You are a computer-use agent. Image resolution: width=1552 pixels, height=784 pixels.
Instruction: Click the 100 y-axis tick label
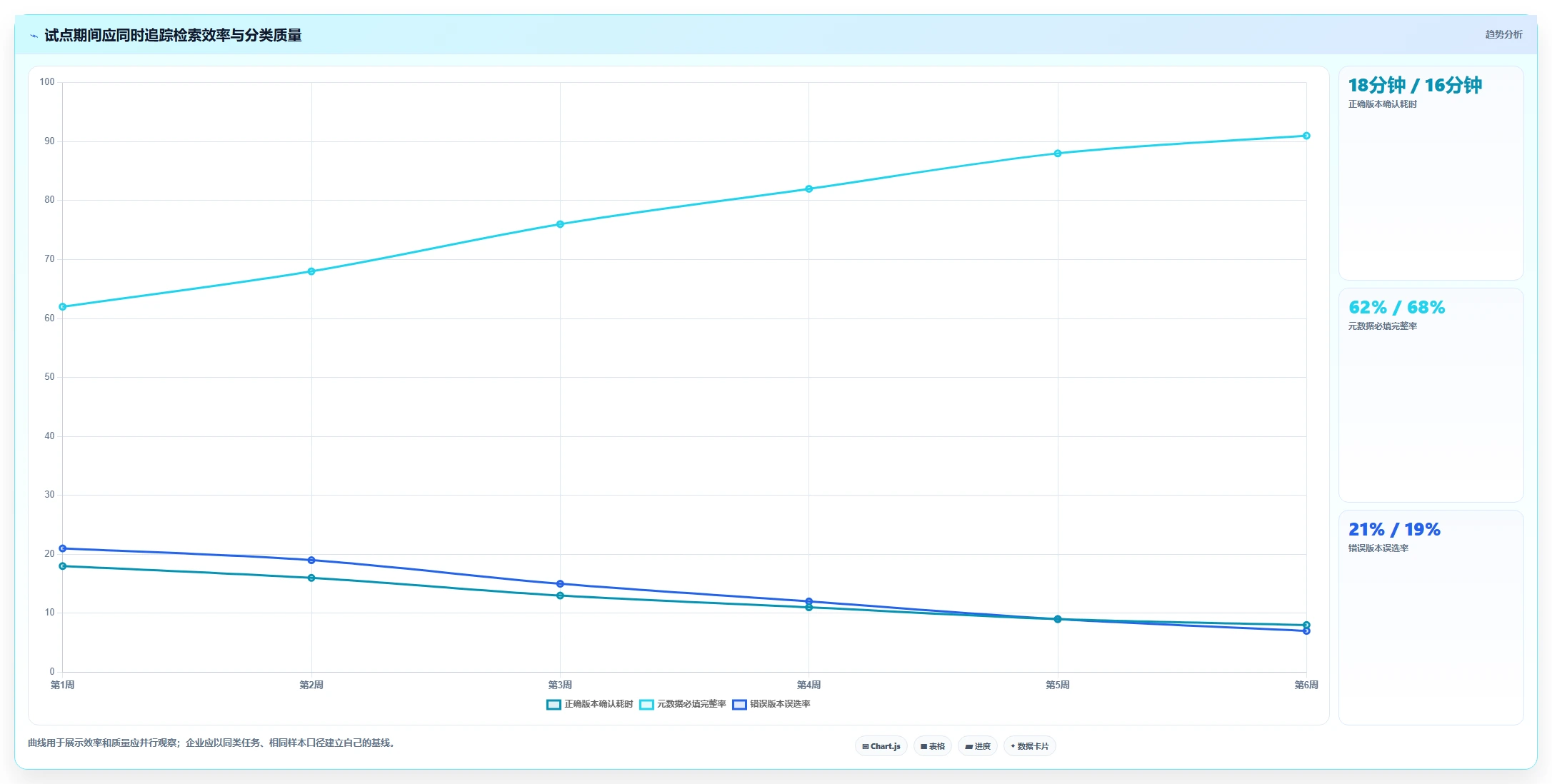point(47,82)
